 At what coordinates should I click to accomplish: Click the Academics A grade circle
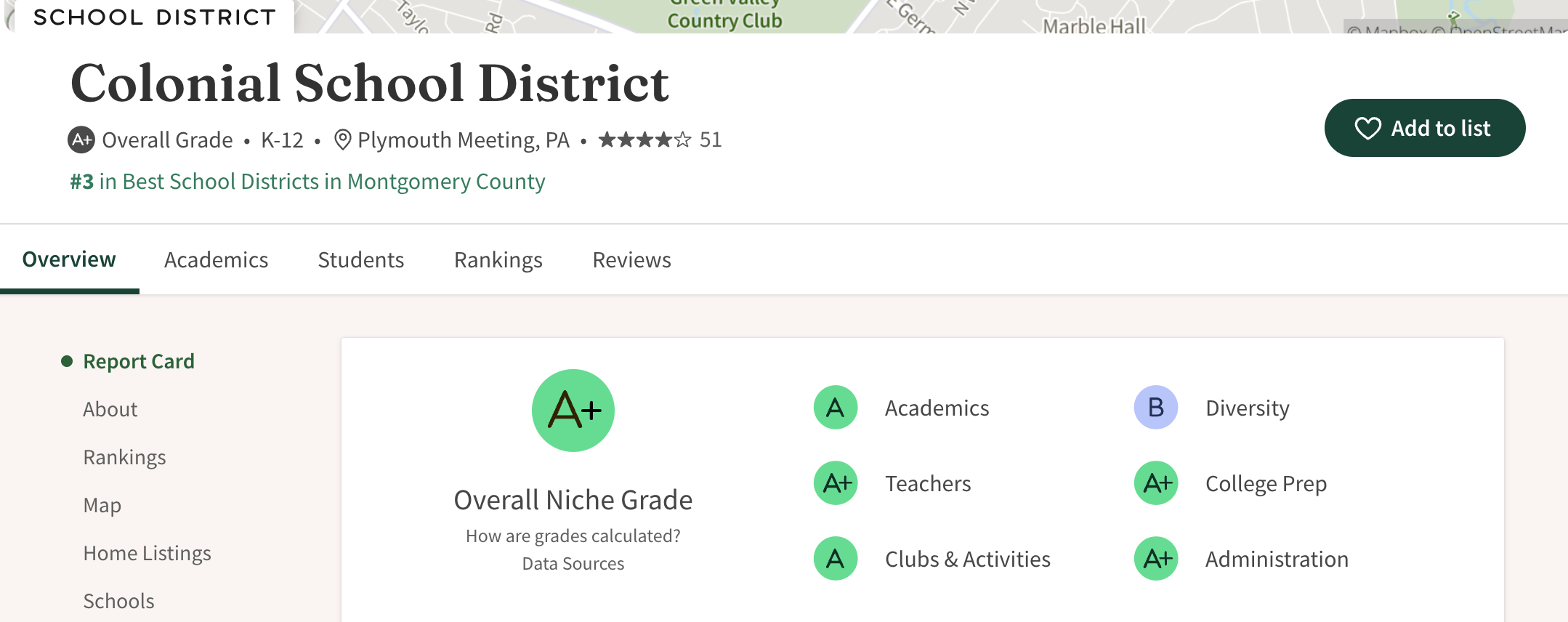tap(836, 408)
